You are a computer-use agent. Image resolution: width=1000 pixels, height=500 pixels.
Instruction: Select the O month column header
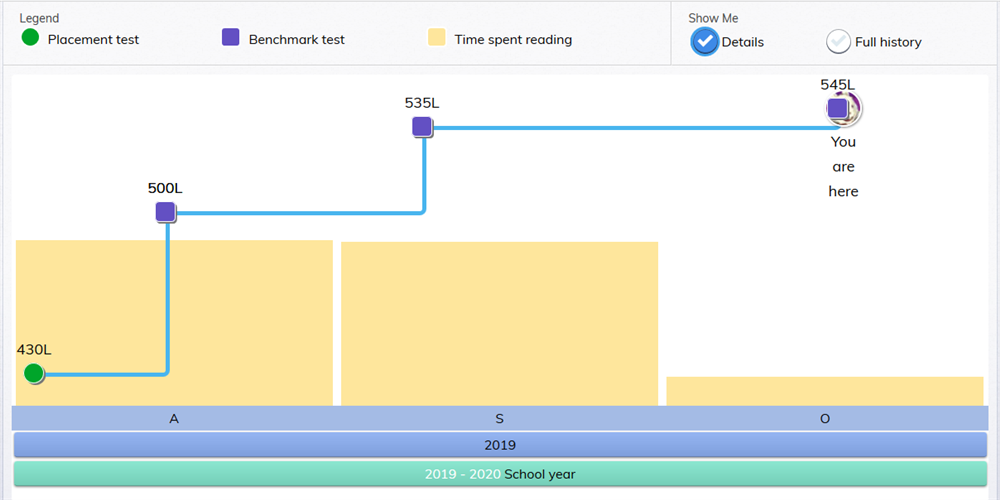(x=825, y=419)
